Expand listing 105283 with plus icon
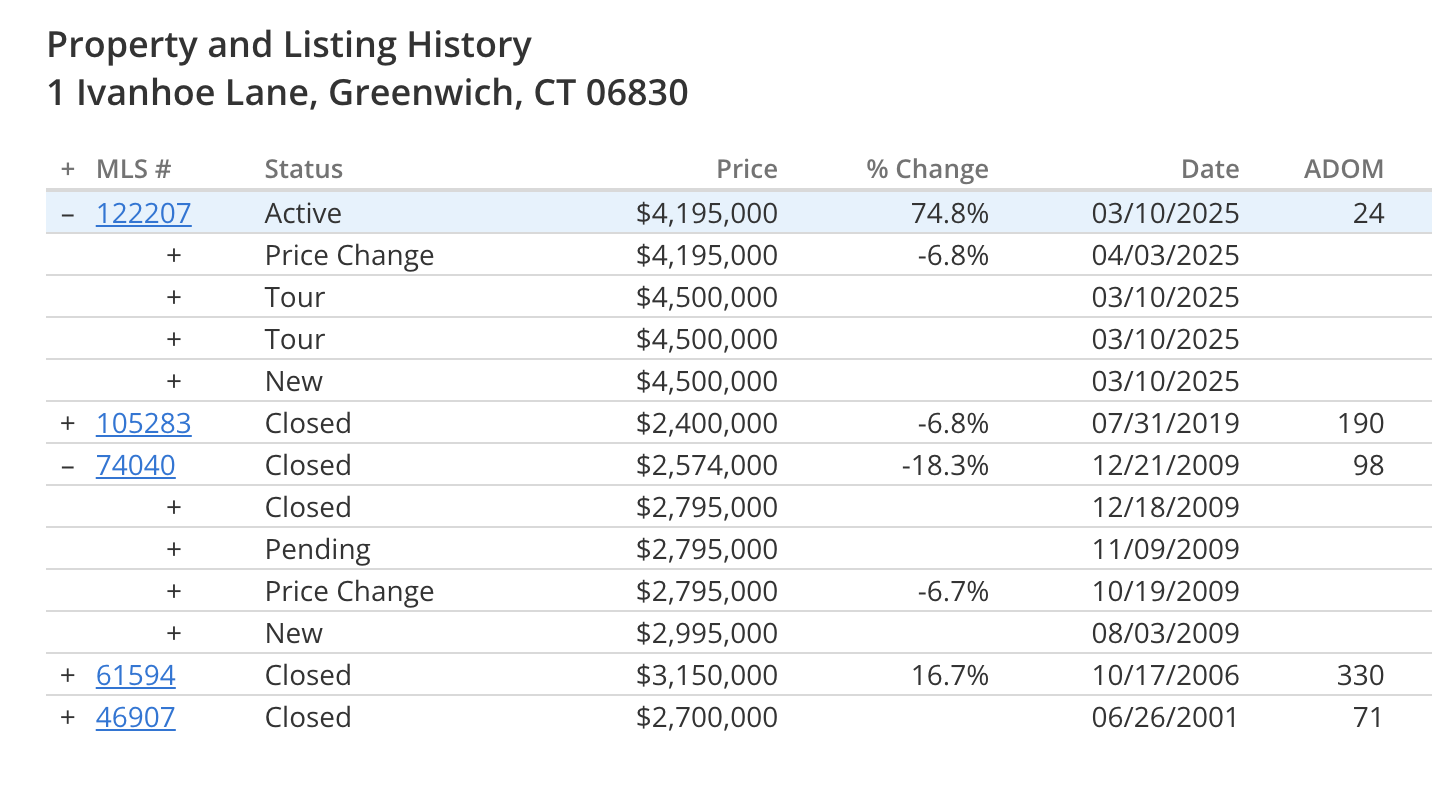Viewport: 1432px width, 800px height. tap(68, 423)
